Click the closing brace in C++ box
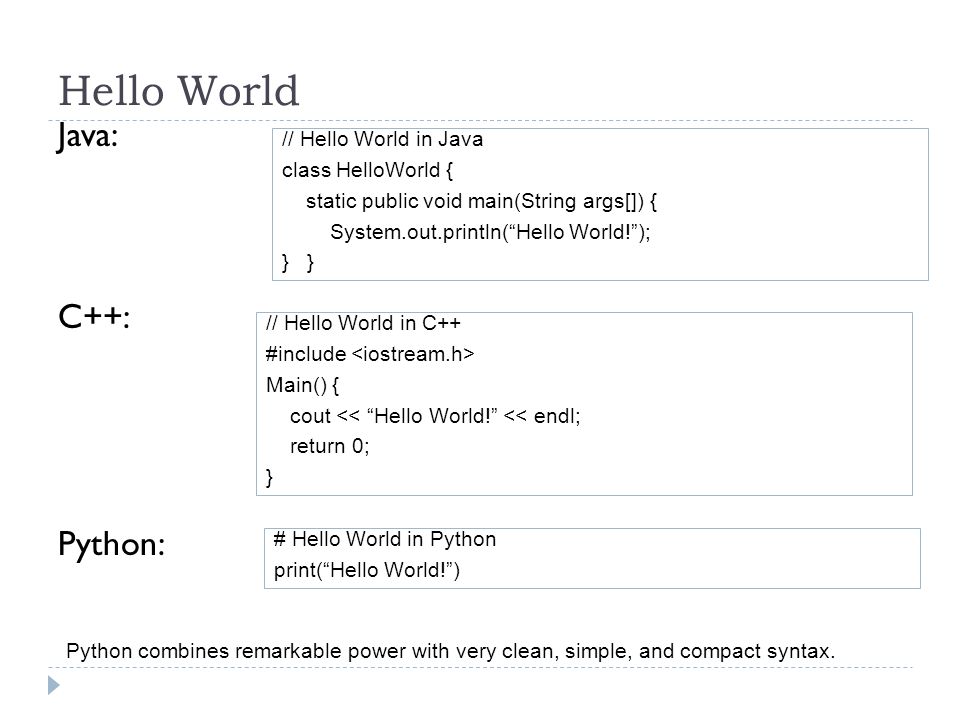This screenshot has width=960, height=720. pyautogui.click(x=269, y=478)
